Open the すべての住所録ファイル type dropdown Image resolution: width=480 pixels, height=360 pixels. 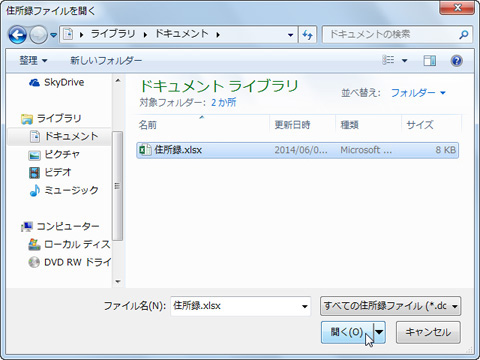[390, 306]
